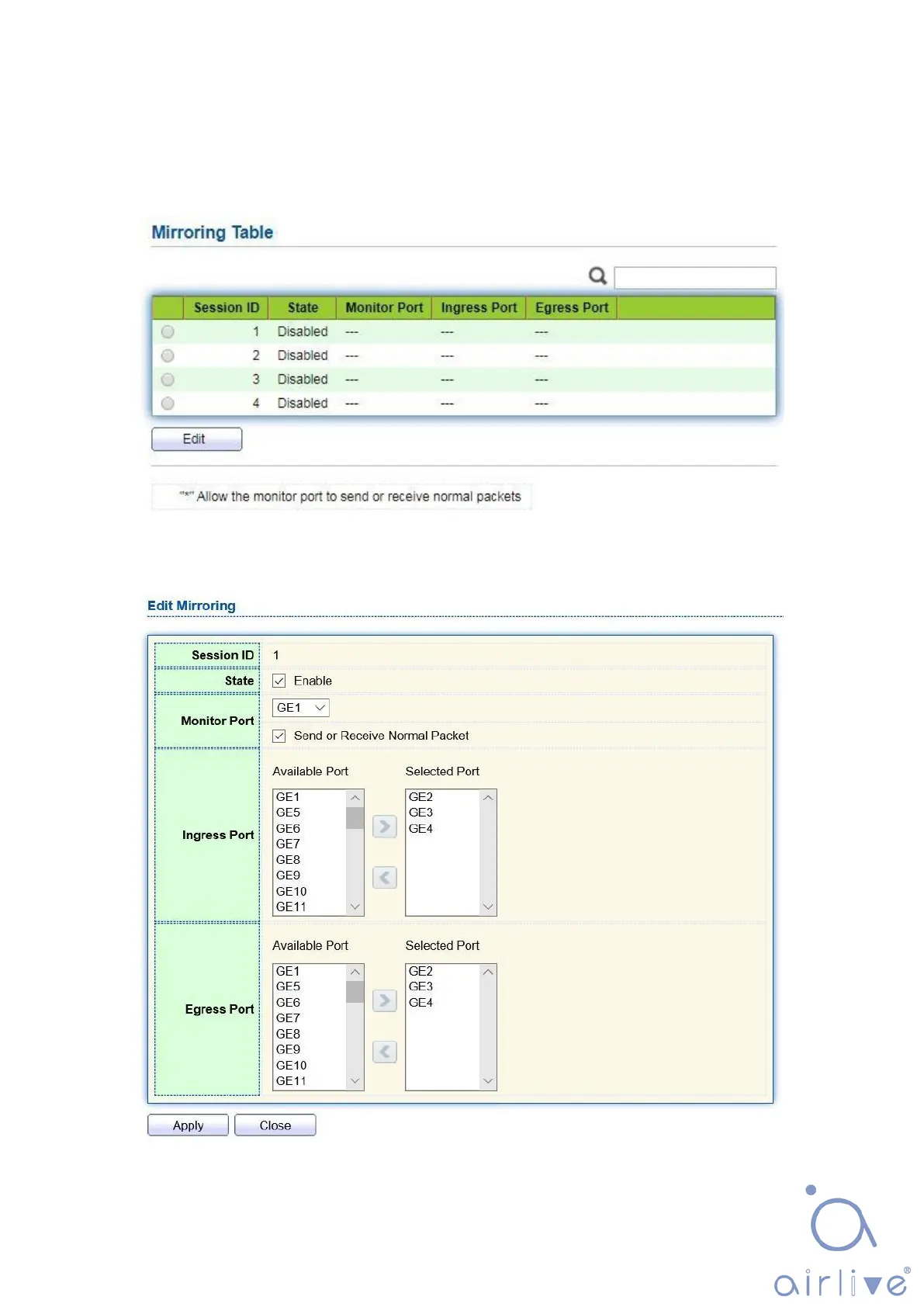This screenshot has height=1307, width=924.
Task: Open the Monitor Port GE1 dropdown
Action: tap(300, 708)
